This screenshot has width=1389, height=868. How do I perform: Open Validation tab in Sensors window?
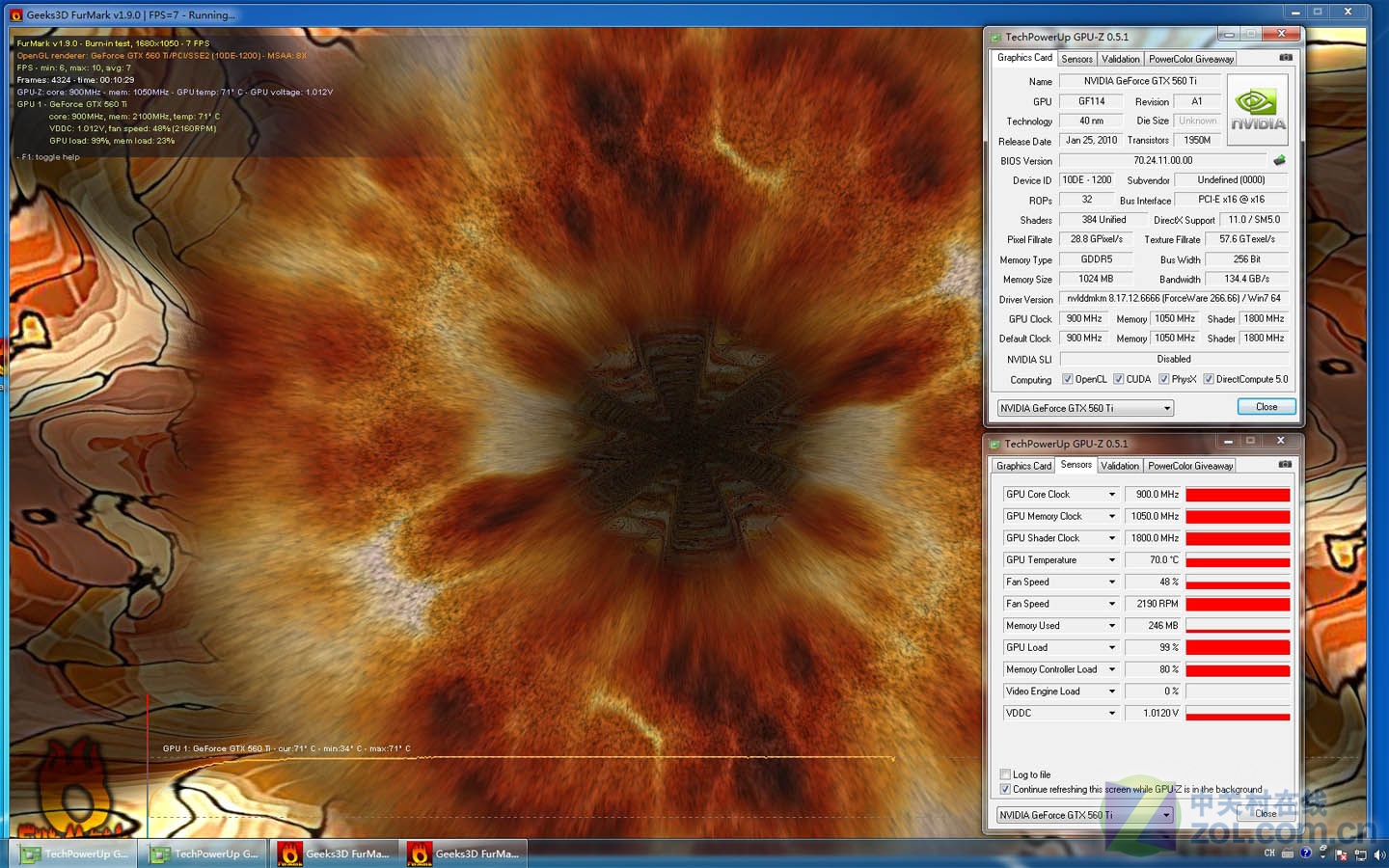[x=1119, y=466]
